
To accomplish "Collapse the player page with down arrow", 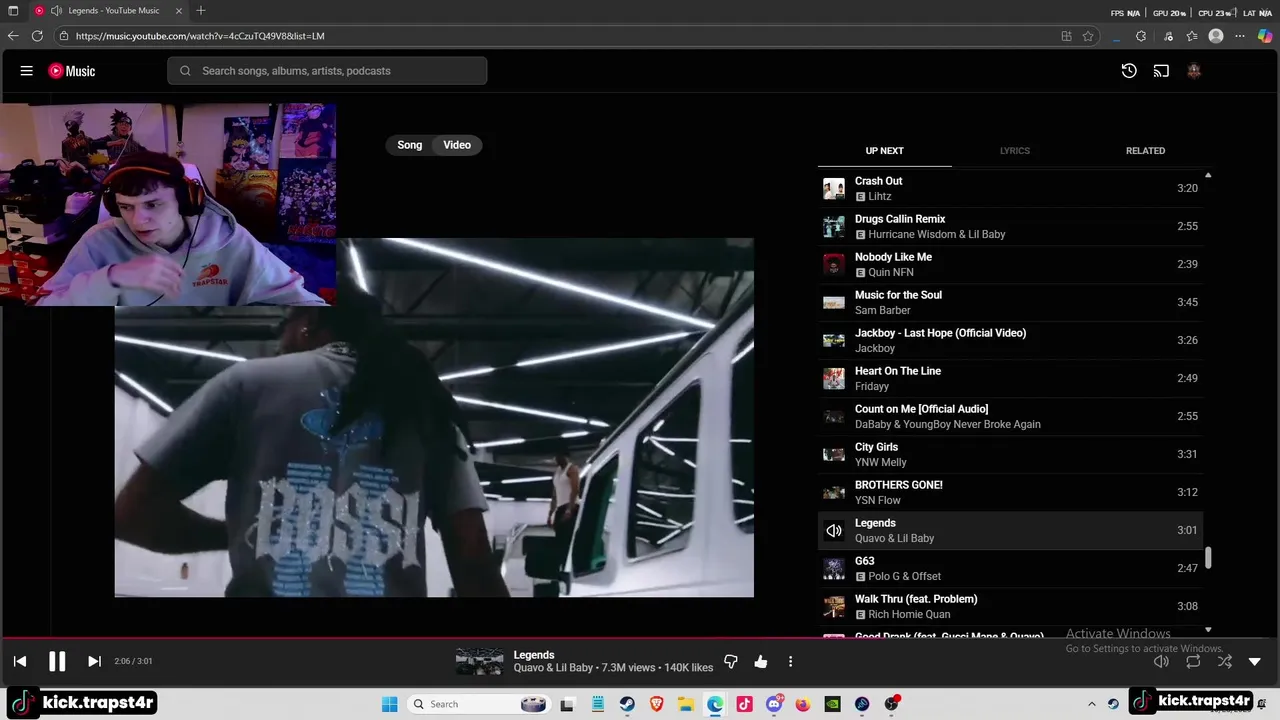I will point(1255,661).
